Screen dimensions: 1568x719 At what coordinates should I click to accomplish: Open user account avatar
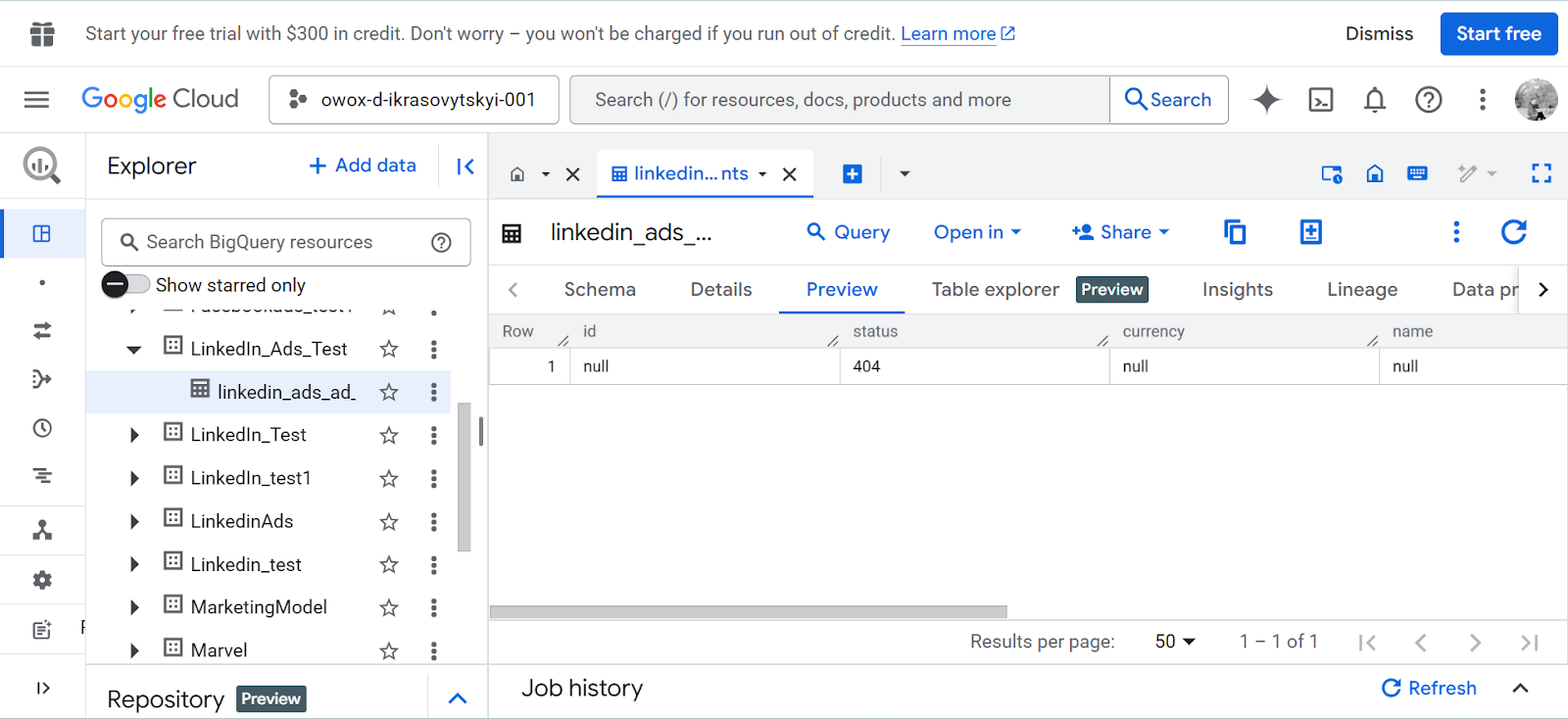point(1536,99)
